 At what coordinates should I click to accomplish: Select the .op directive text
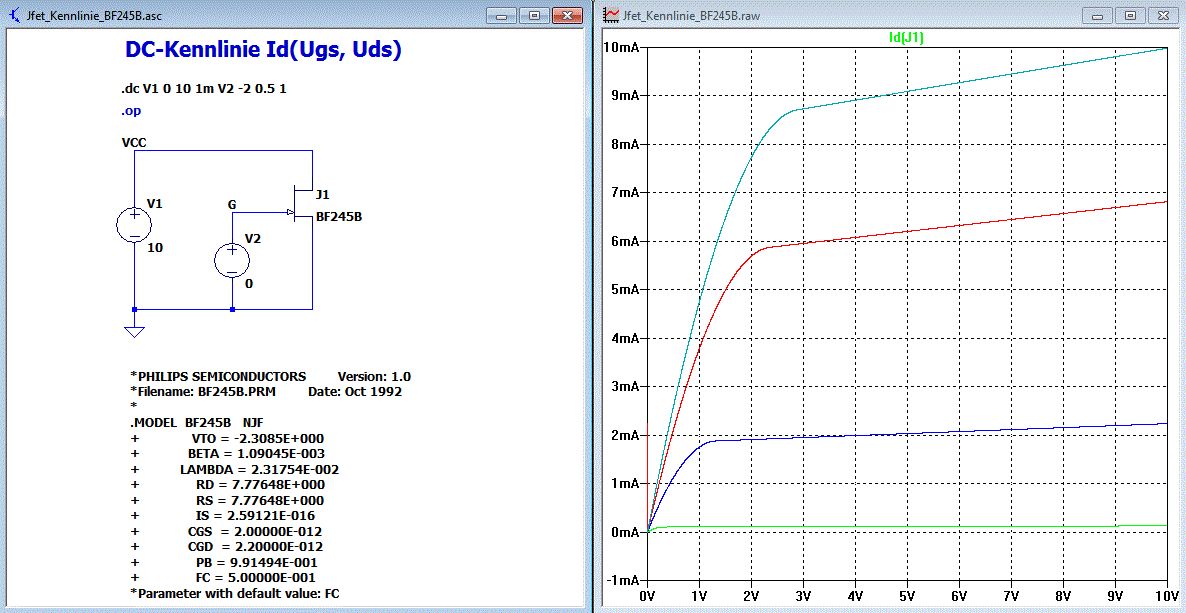coord(131,111)
